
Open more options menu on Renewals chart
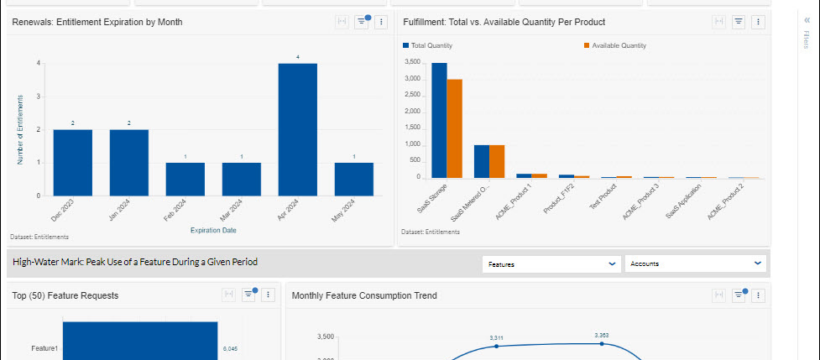point(381,22)
